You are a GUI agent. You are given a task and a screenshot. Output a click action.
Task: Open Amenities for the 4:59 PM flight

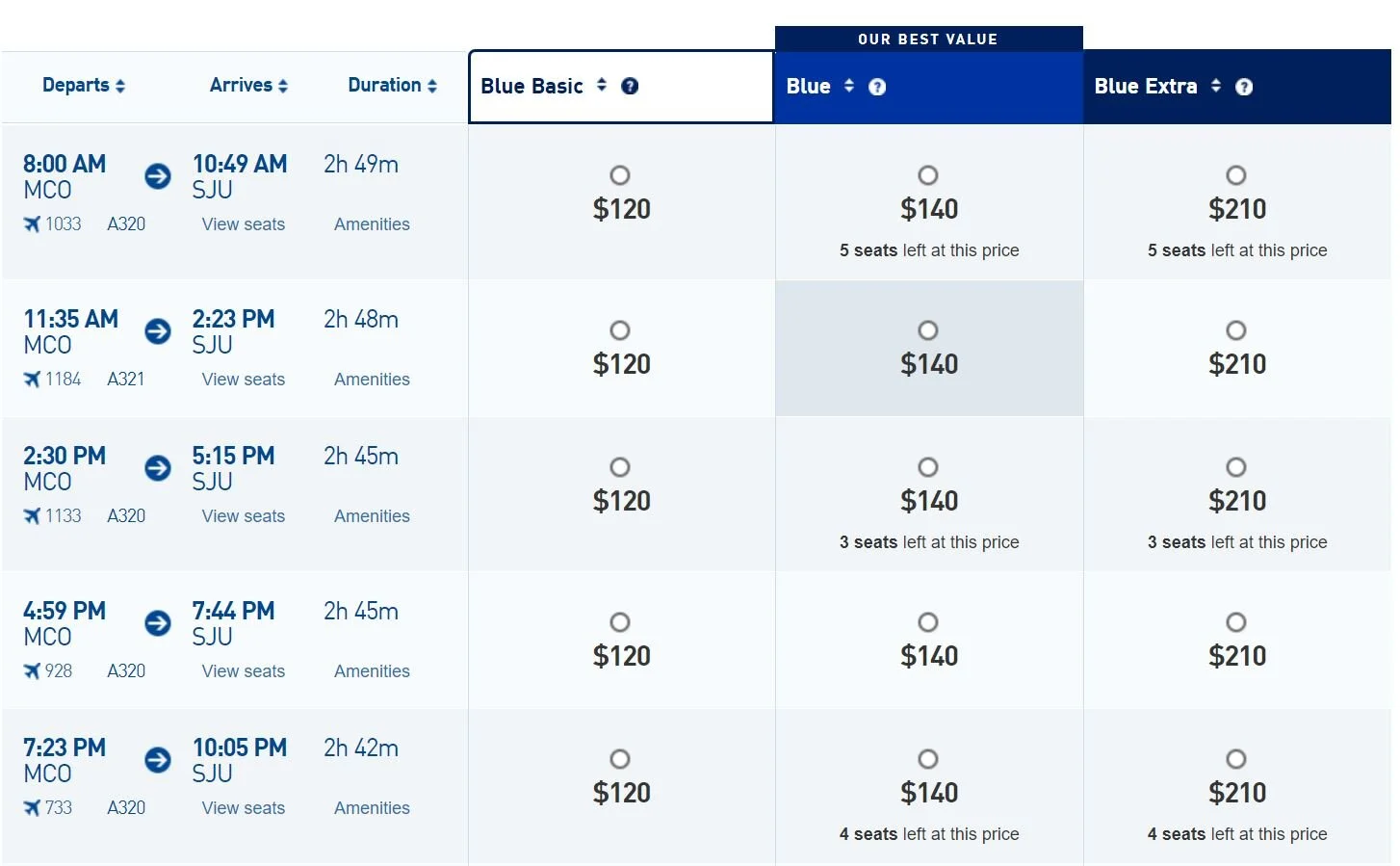pyautogui.click(x=372, y=671)
